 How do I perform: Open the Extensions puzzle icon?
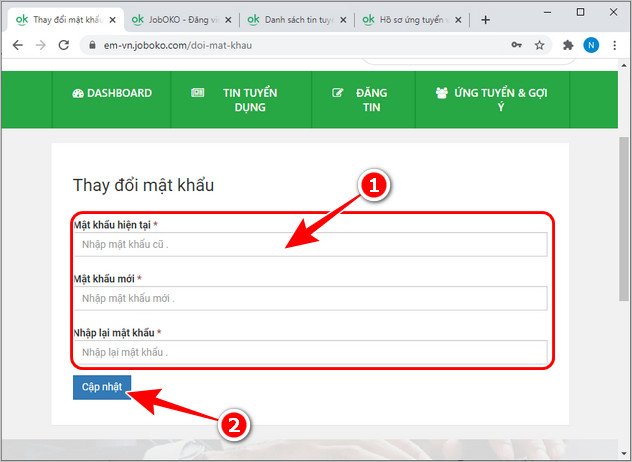coord(568,45)
